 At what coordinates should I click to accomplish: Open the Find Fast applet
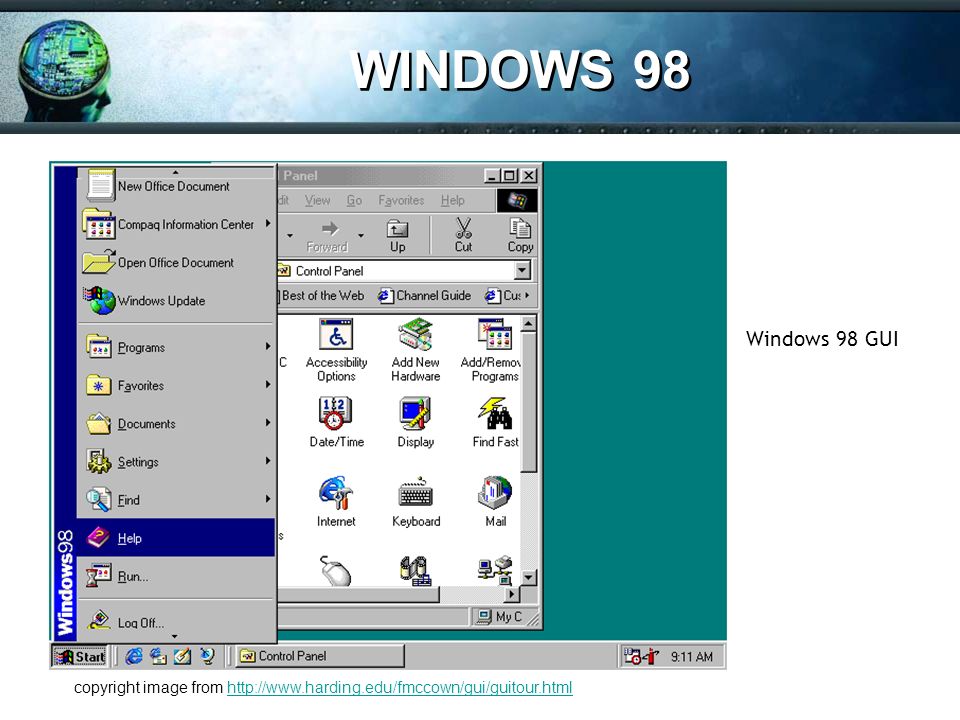(495, 422)
